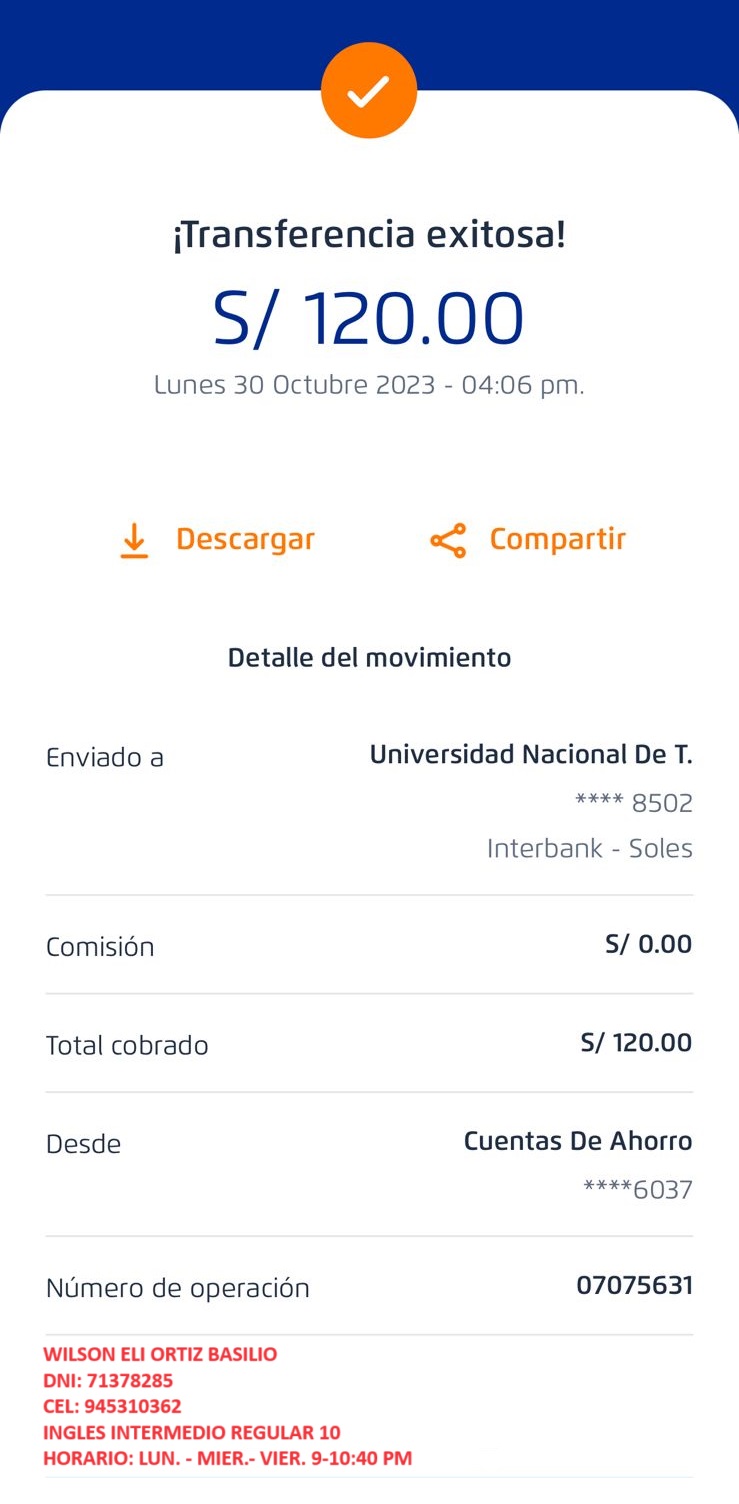
Task: Select operation number 07075631
Action: pos(634,1286)
